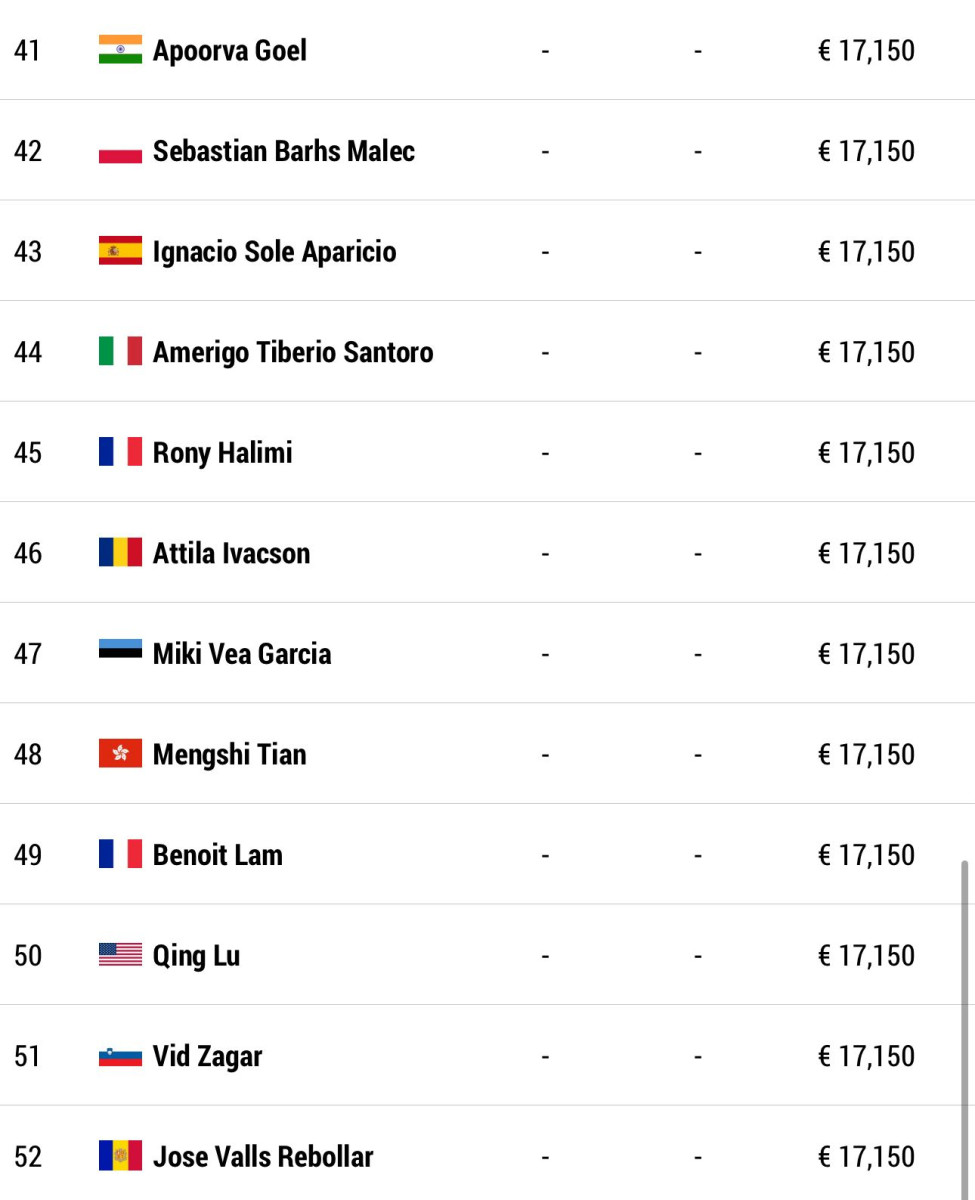Click the € 17,150 payout for Vid Zagar
This screenshot has width=975, height=1200.
(866, 1056)
